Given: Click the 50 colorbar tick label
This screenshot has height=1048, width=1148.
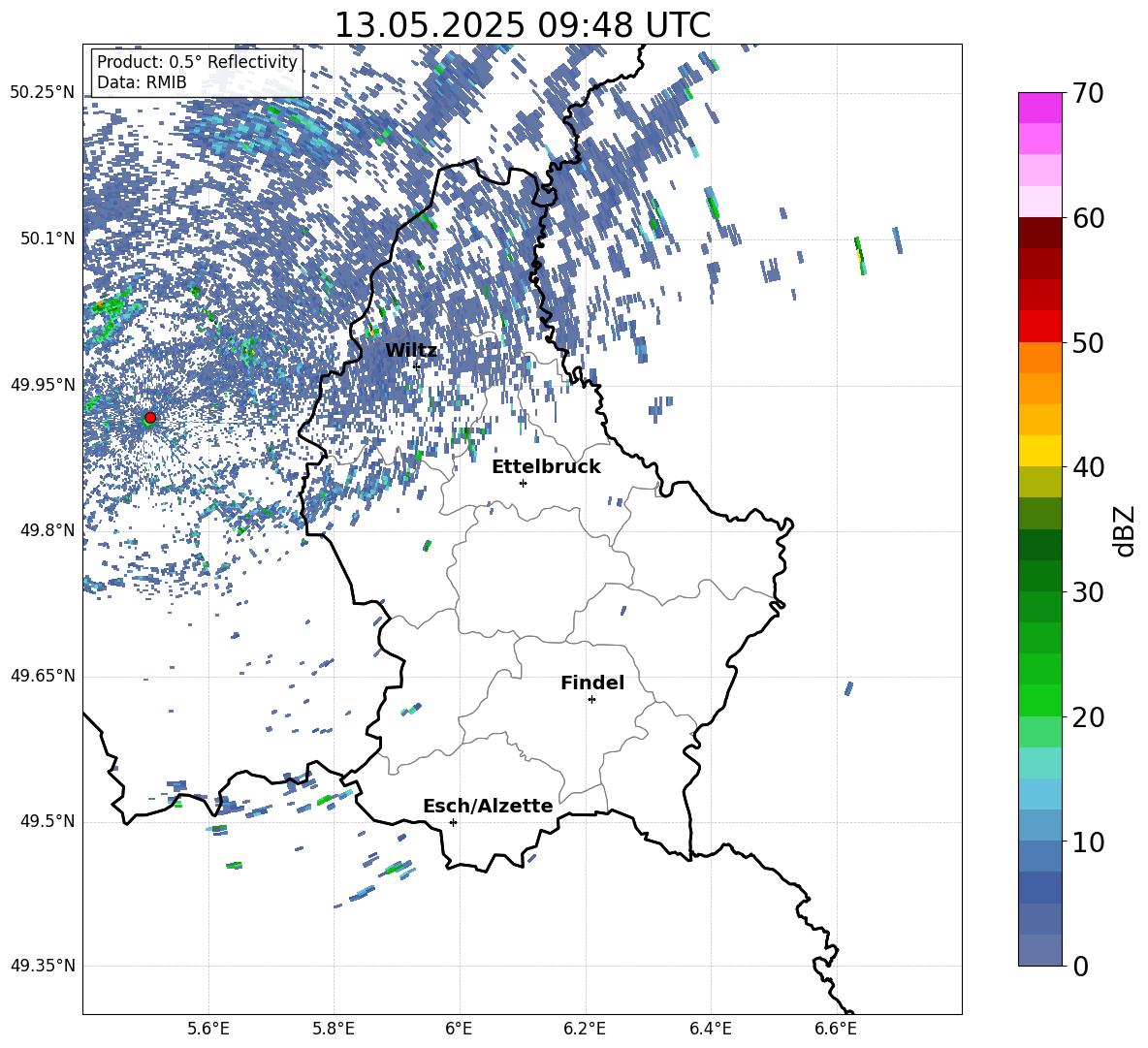Looking at the screenshot, I should 1089,342.
